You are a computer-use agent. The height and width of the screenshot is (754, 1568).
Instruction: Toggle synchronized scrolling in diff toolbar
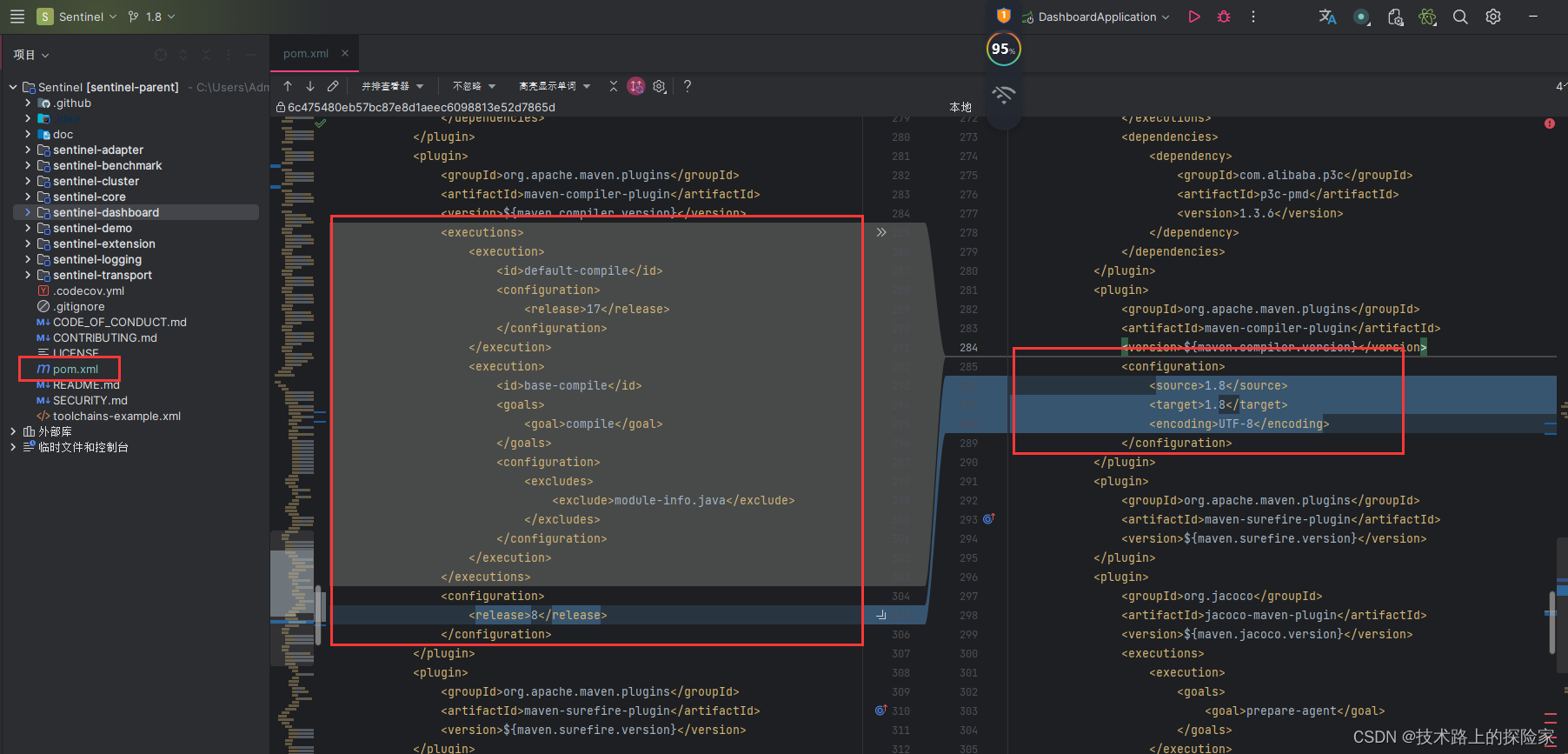point(636,86)
